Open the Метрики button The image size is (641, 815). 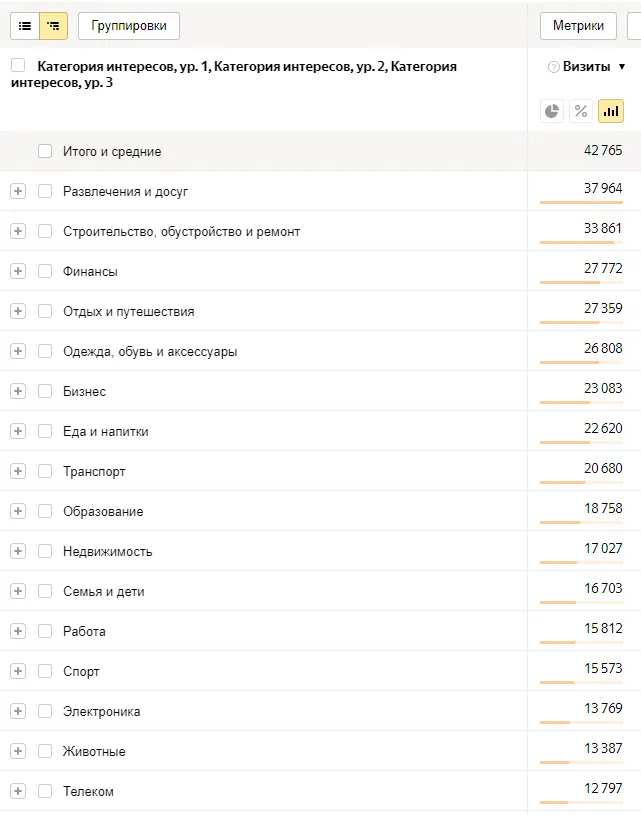pyautogui.click(x=578, y=26)
